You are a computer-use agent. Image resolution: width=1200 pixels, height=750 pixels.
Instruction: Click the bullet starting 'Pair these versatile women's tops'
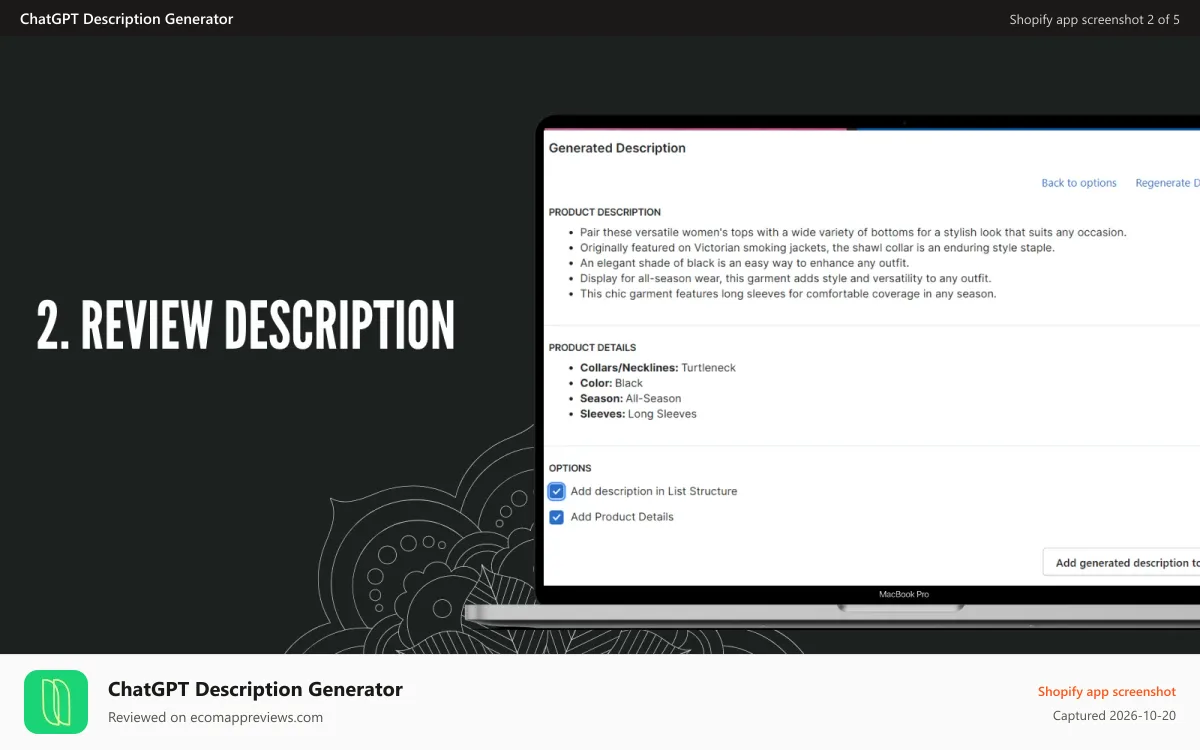pyautogui.click(x=853, y=232)
